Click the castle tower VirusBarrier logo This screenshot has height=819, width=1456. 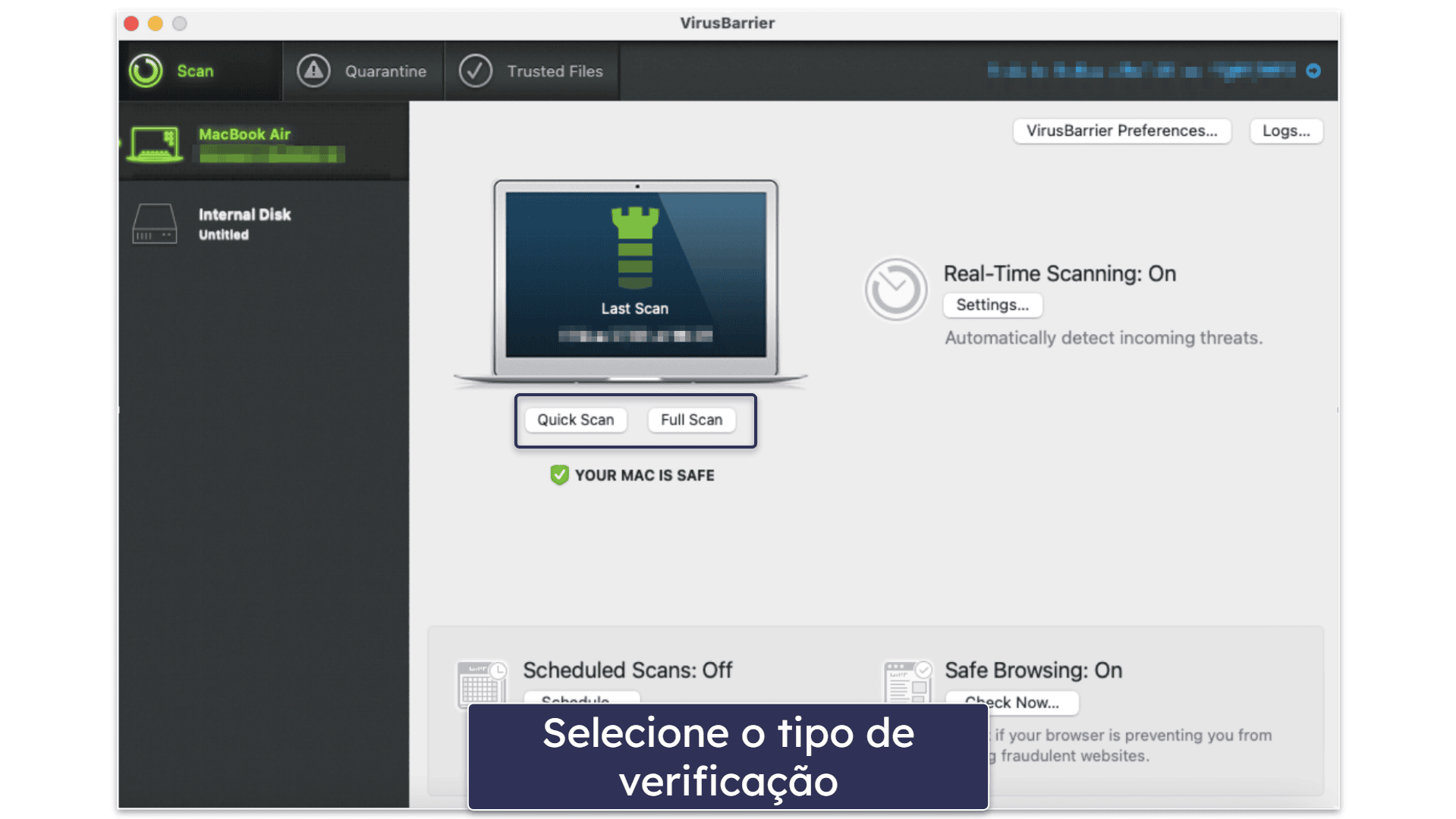click(x=635, y=248)
